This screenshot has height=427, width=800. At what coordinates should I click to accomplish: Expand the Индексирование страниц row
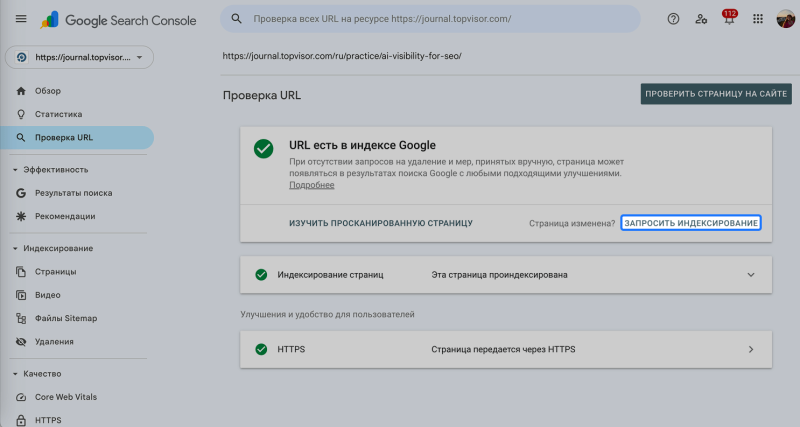tap(751, 274)
